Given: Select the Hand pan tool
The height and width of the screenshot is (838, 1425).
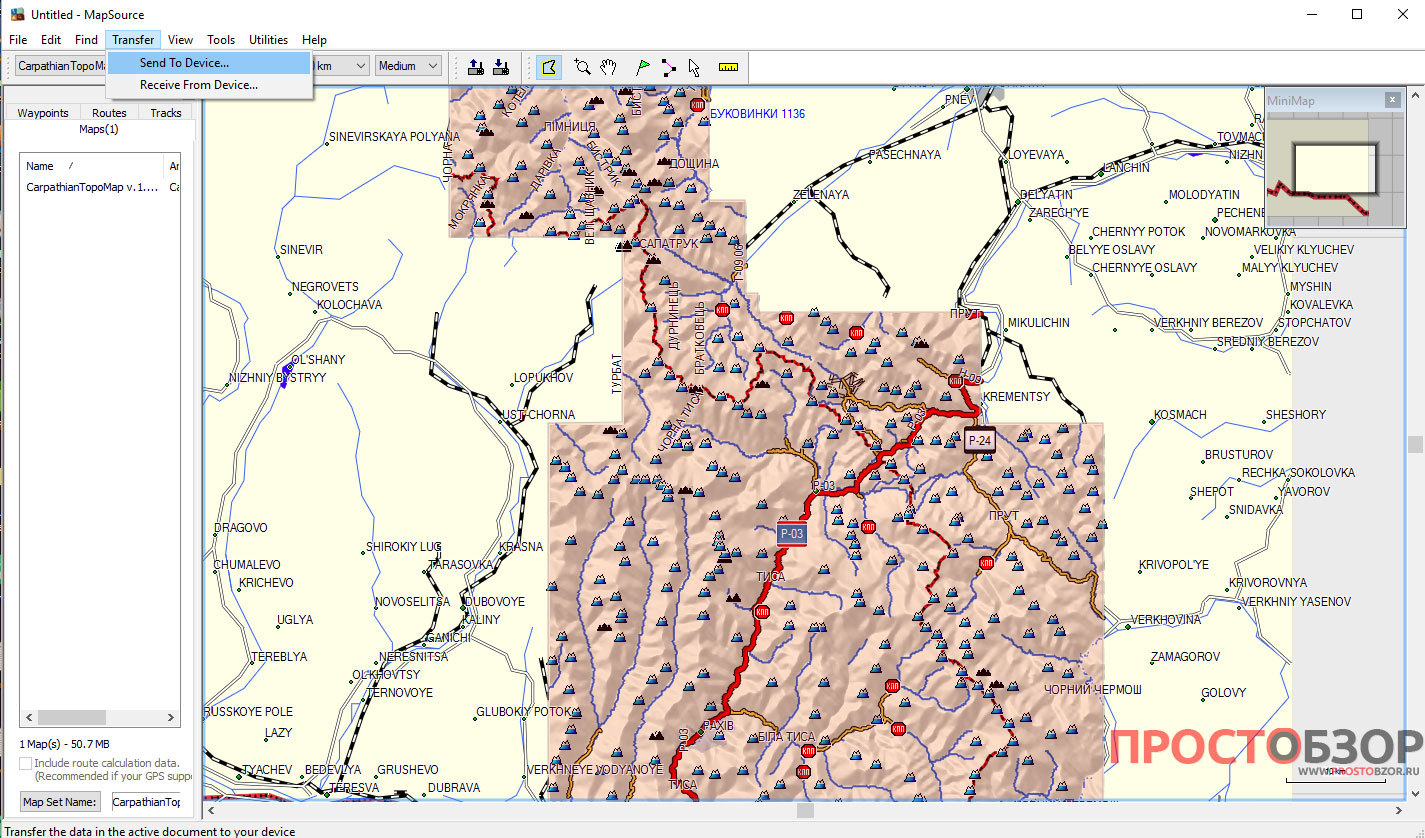Looking at the screenshot, I should pyautogui.click(x=608, y=67).
